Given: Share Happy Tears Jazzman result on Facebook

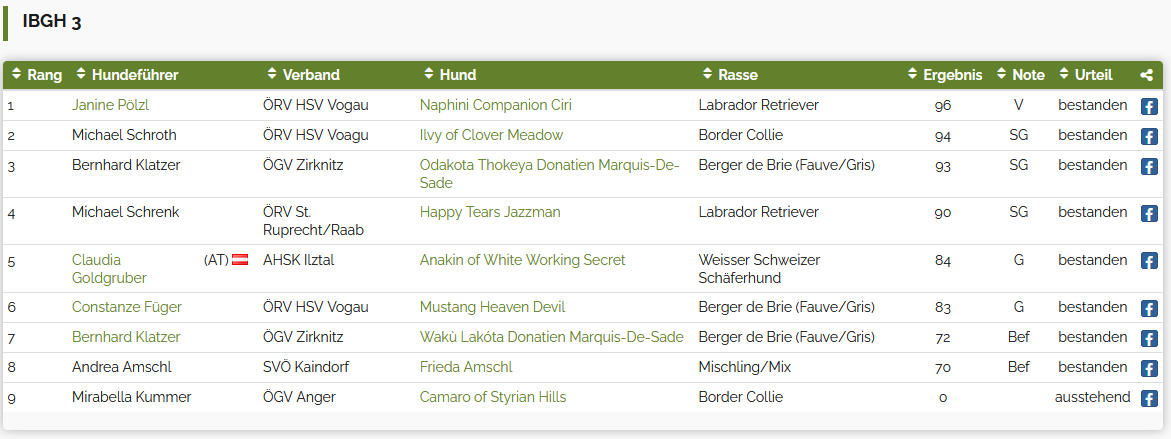Looking at the screenshot, I should click(1149, 214).
